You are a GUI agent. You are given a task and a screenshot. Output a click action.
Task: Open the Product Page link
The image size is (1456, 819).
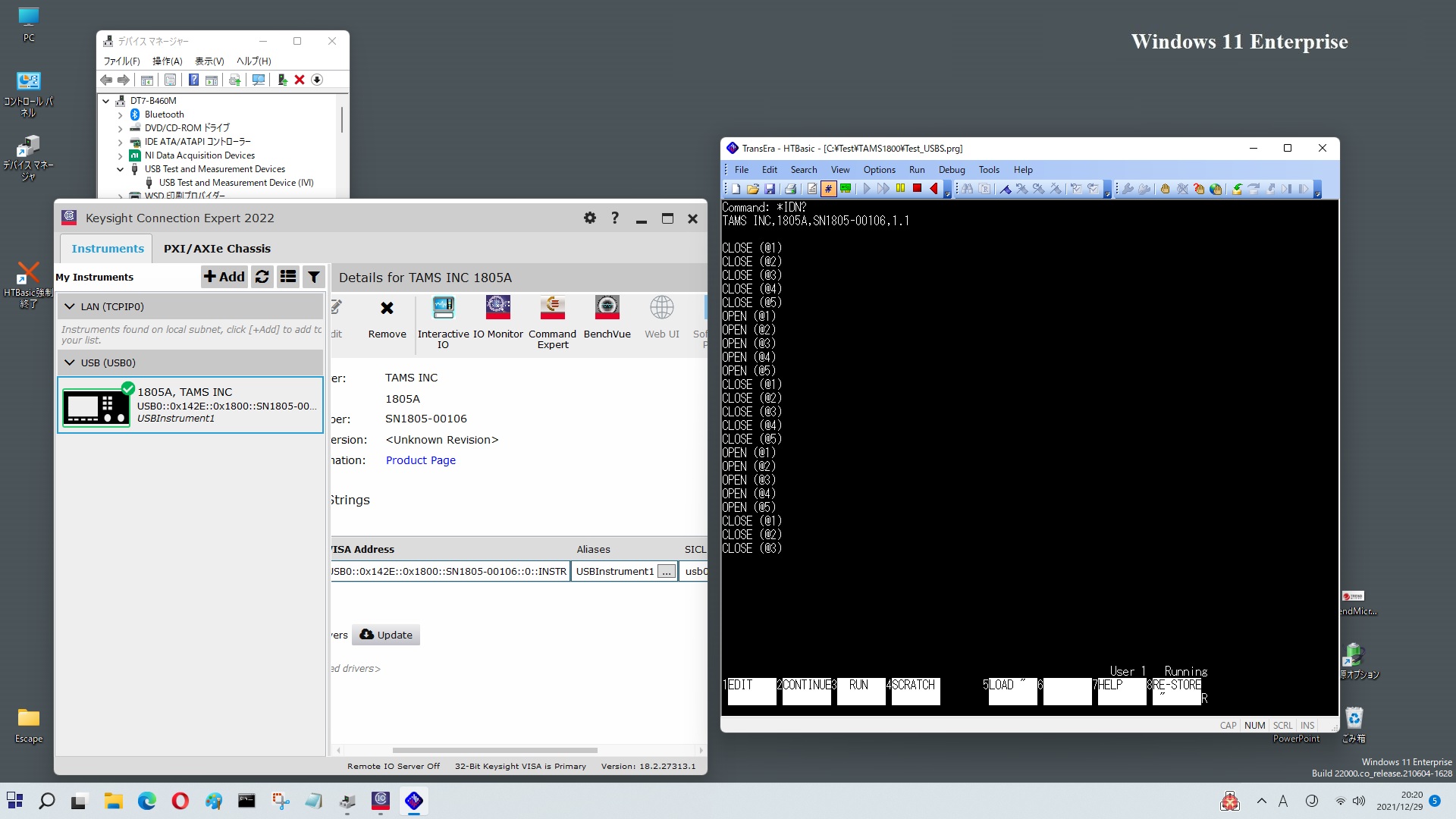tap(420, 460)
